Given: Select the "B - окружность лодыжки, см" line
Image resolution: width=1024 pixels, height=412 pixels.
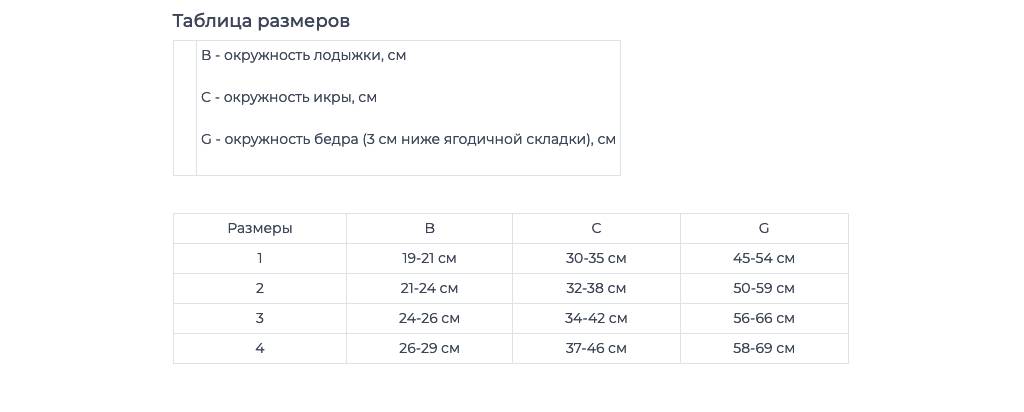Looking at the screenshot, I should (304, 55).
